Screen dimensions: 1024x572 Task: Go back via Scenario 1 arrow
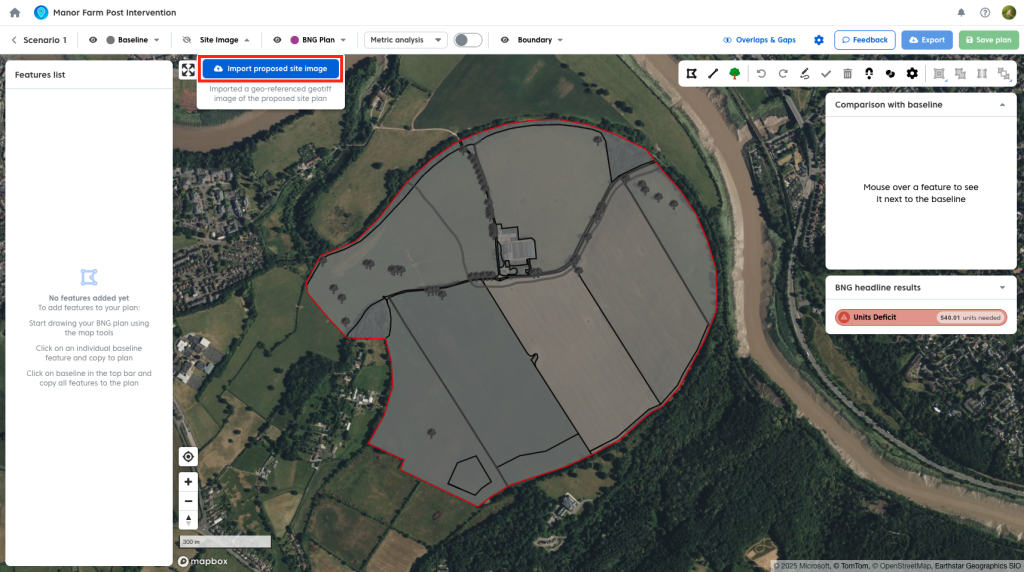coord(15,40)
